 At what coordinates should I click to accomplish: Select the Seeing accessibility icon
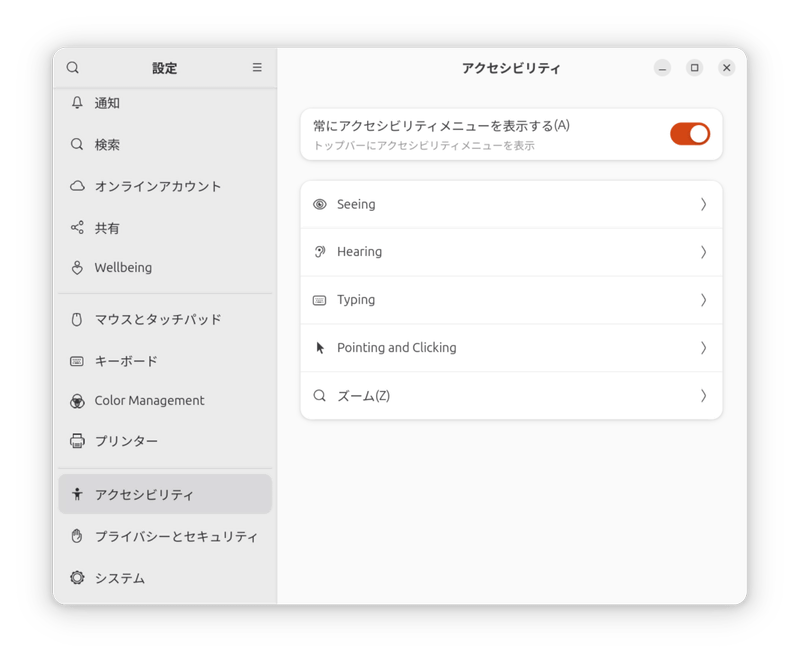point(320,204)
